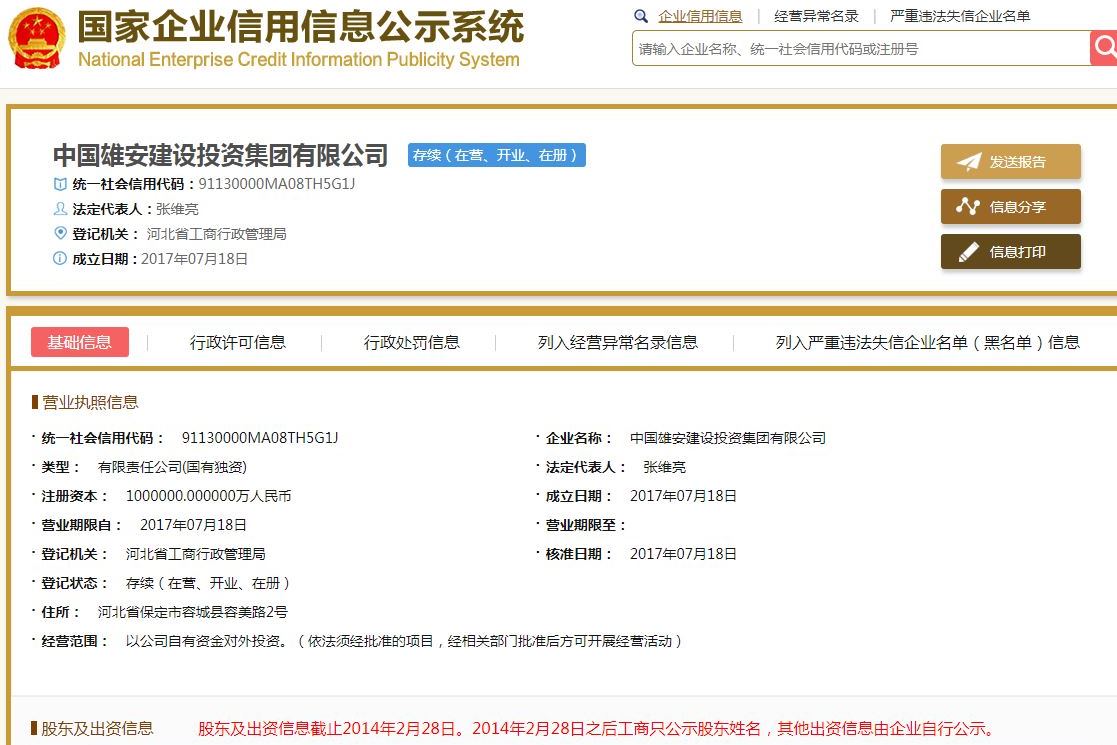Click the location pin icon beside 登记机关
1117x745 pixels.
[x=60, y=234]
